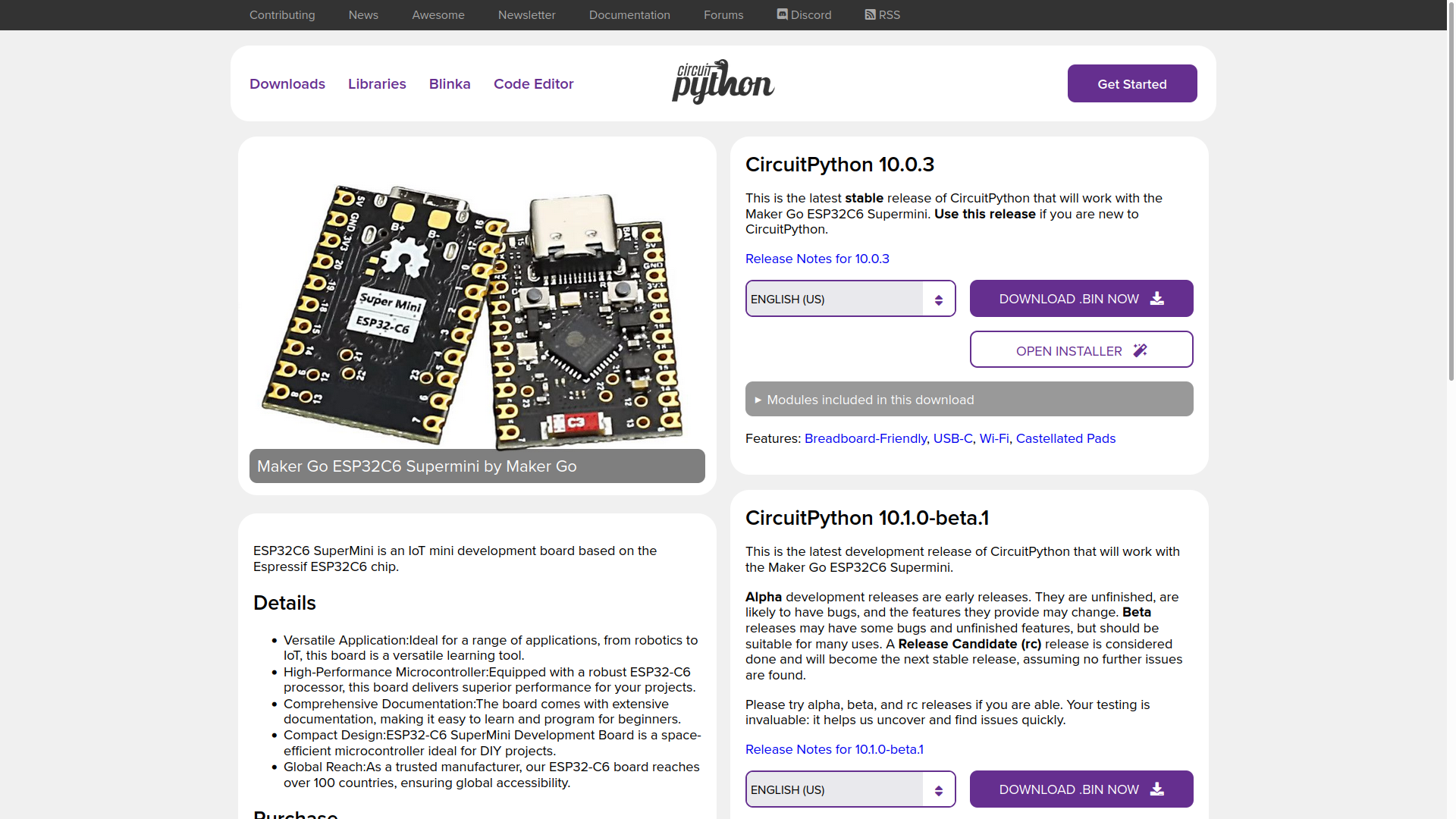The width and height of the screenshot is (1456, 819).
Task: Click the CircuitPython 10.0.3 heading
Action: click(839, 165)
